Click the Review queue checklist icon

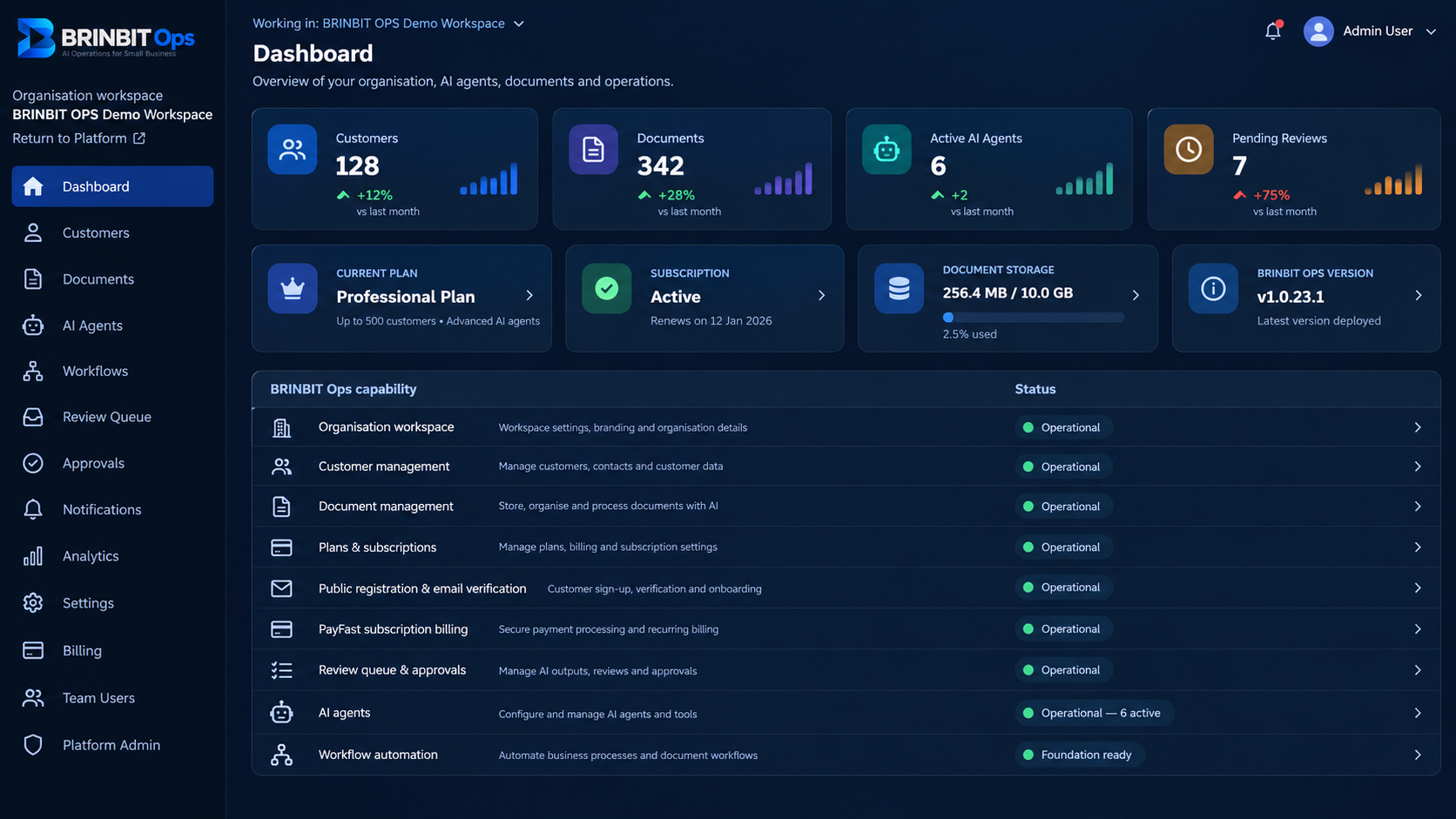tap(281, 670)
